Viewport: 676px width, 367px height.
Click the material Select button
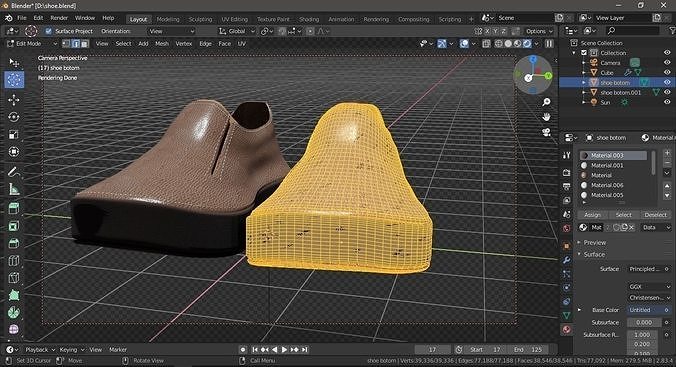(x=623, y=215)
